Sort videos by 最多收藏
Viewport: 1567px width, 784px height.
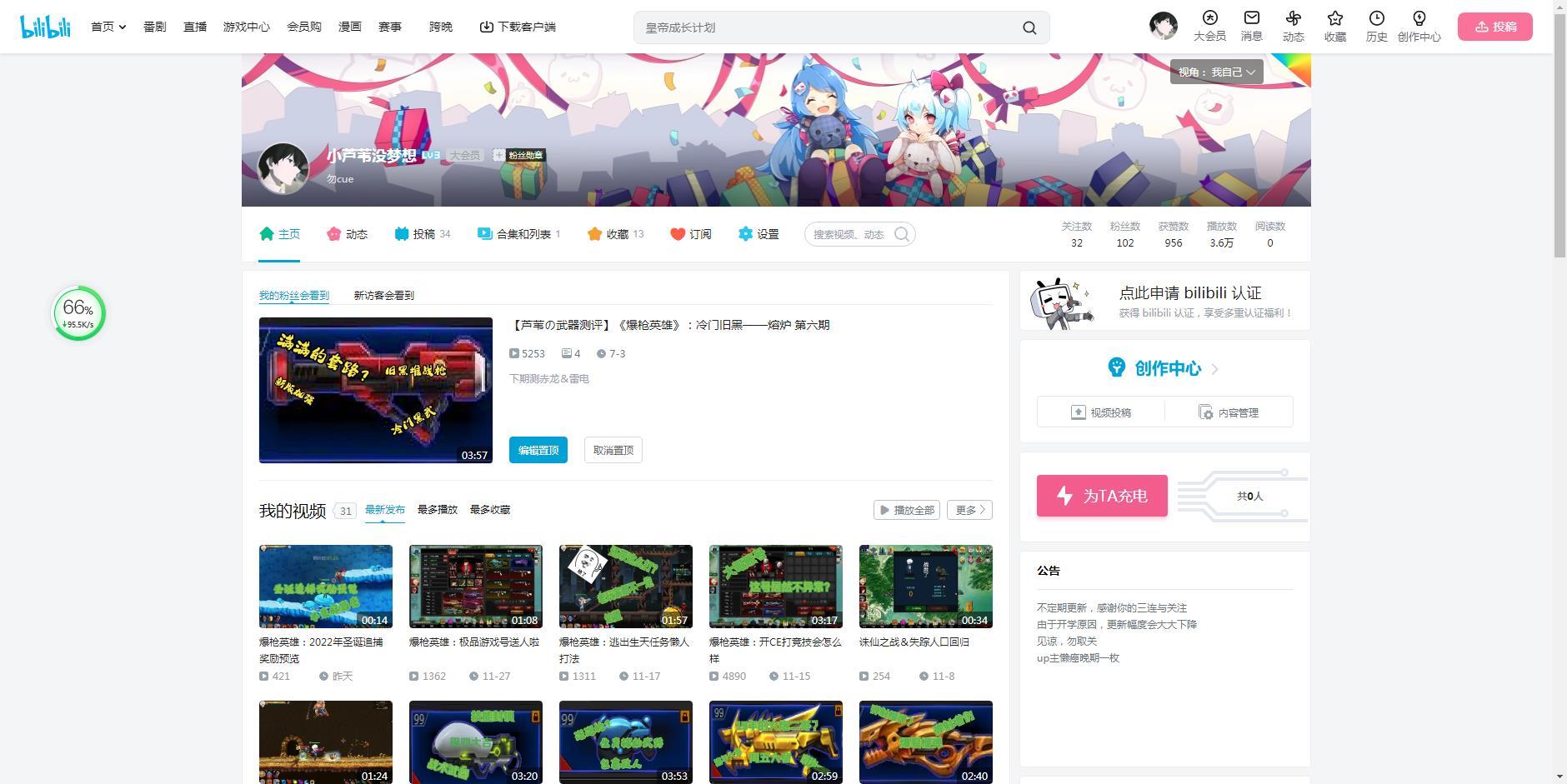[x=490, y=510]
